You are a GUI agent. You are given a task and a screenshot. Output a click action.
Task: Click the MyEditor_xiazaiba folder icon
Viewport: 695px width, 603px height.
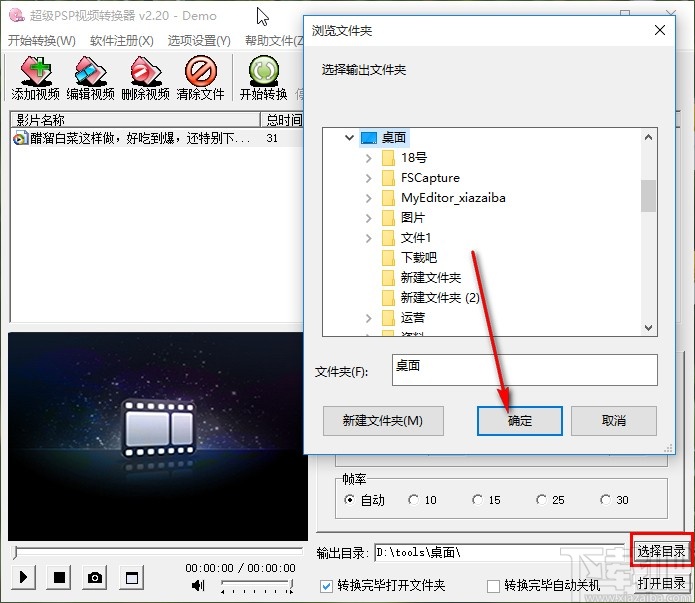[x=388, y=198]
